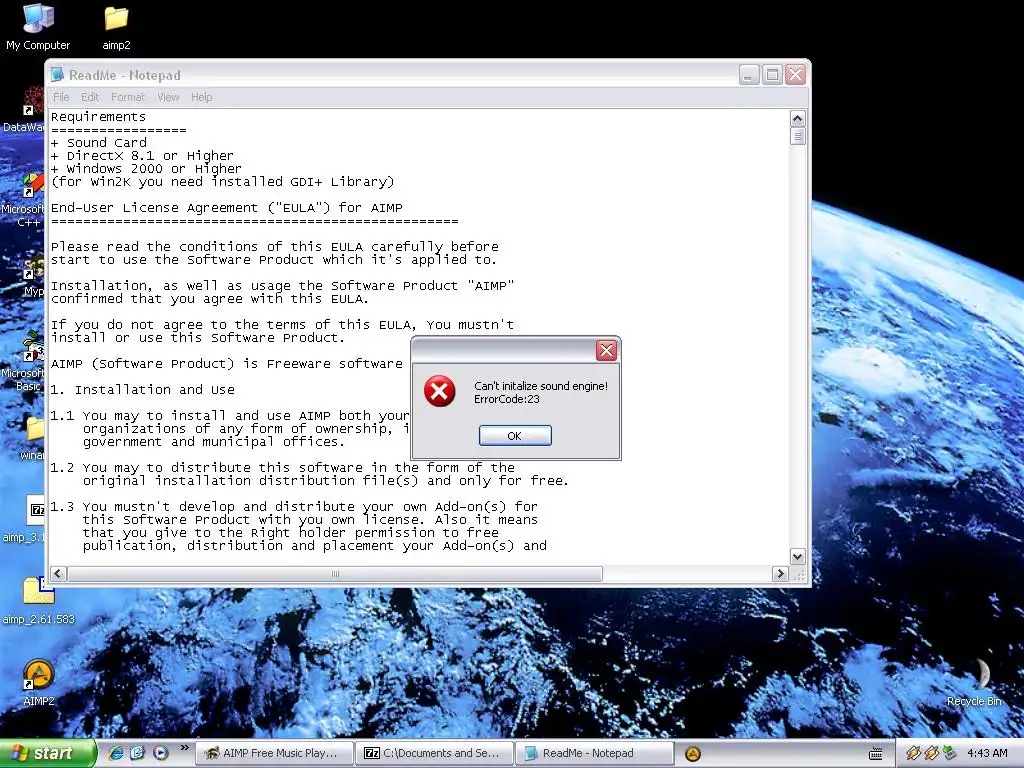The image size is (1024, 768).
Task: Click the system clock 4:43 AM
Action: (987, 754)
